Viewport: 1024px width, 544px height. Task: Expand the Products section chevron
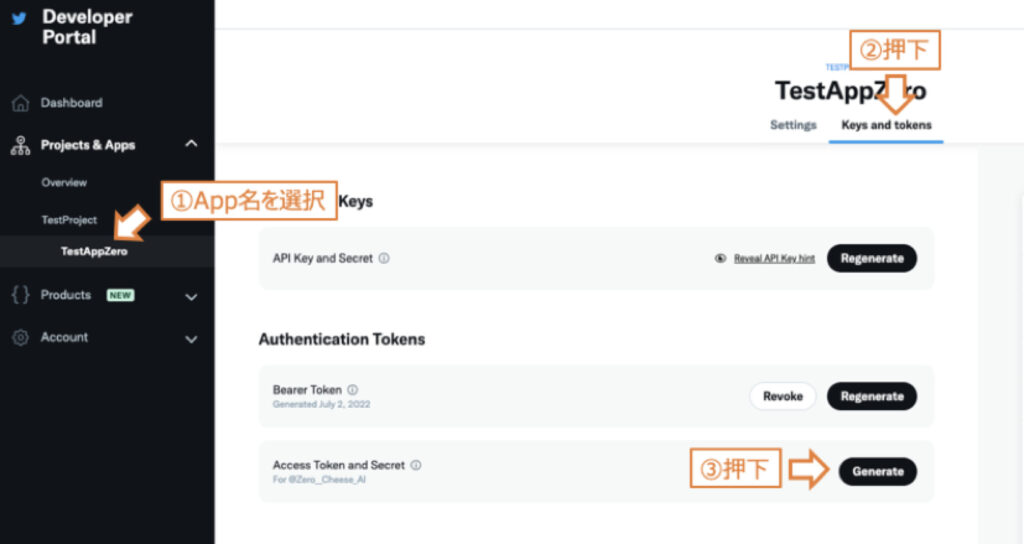191,297
